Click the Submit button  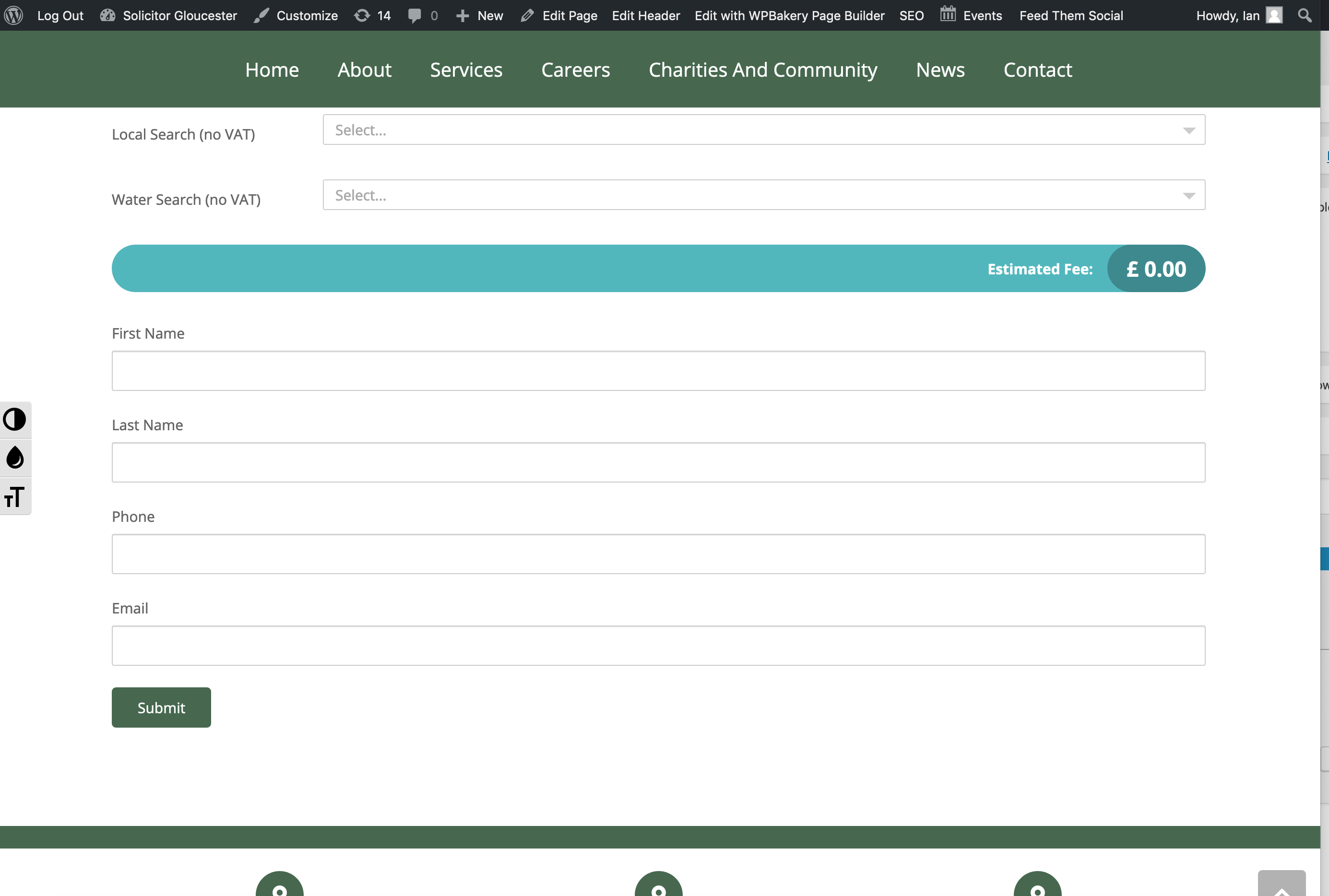[161, 707]
